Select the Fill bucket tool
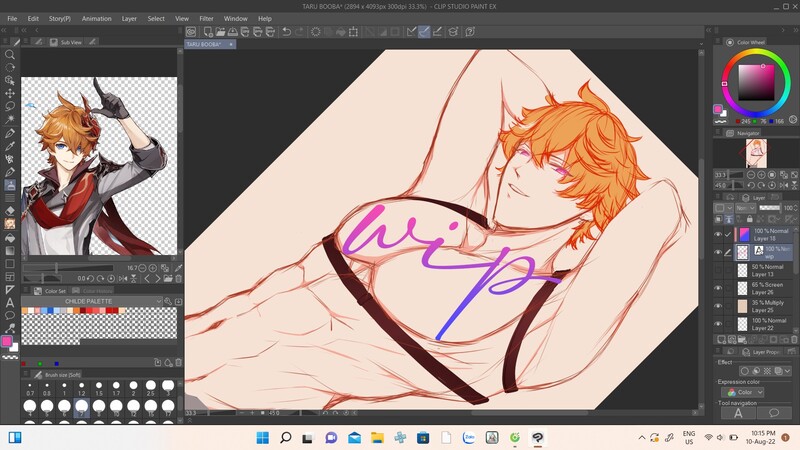The image size is (800, 450). point(10,238)
